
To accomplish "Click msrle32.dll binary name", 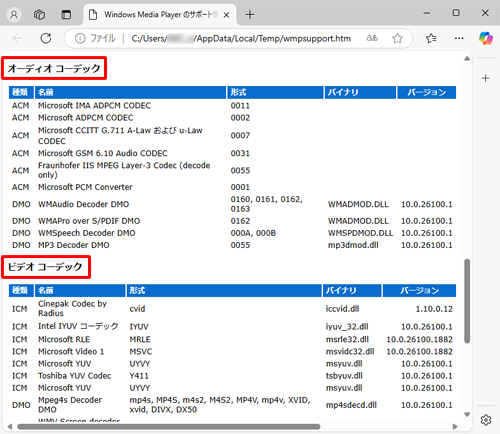I will (347, 339).
